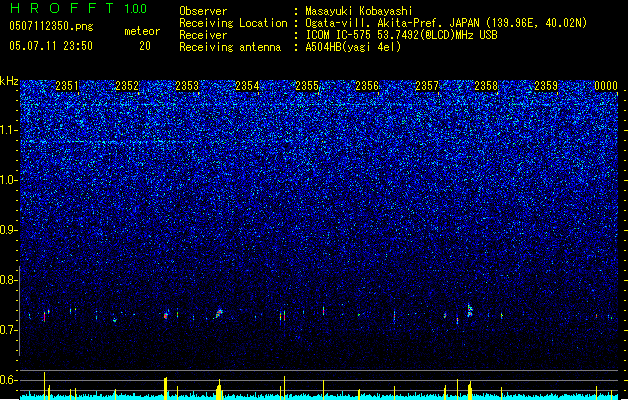The image size is (629, 400).
Task: Click the 2355 time marker
Action: (307, 86)
